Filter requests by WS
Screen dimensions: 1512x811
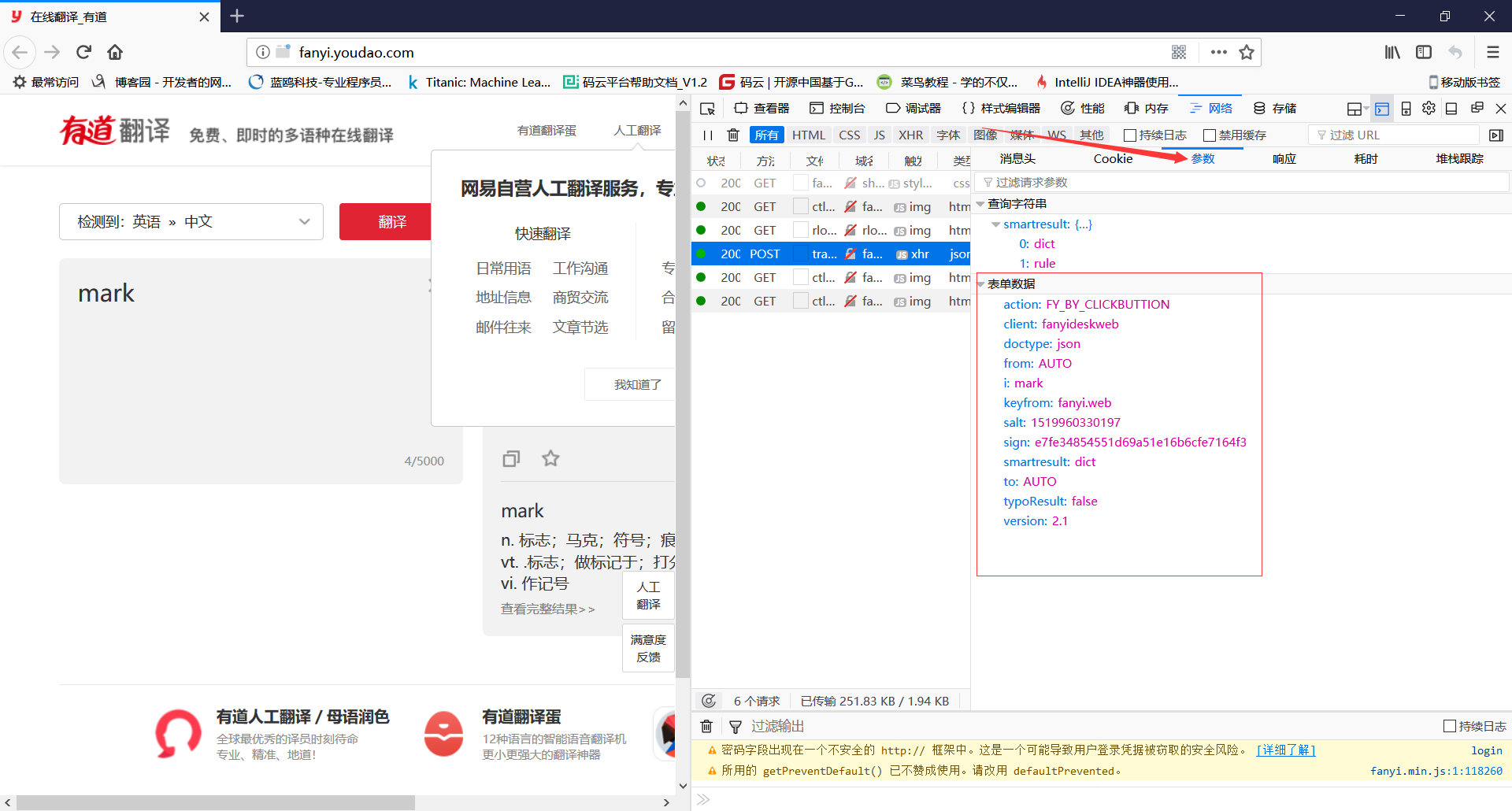point(1057,135)
